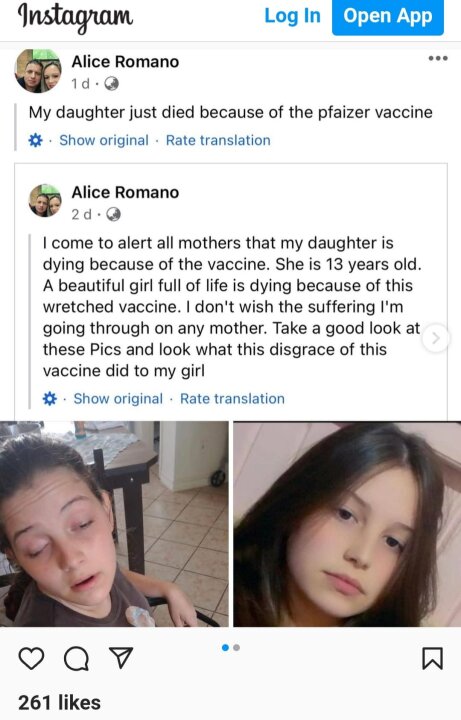Share post via paper plane icon
This screenshot has width=461, height=720.
(x=121, y=658)
